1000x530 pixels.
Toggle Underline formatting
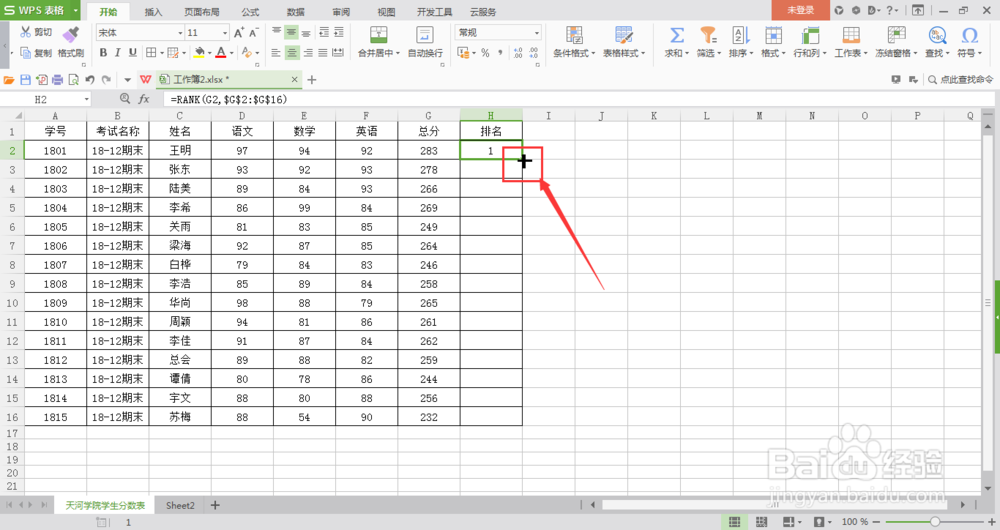133,53
